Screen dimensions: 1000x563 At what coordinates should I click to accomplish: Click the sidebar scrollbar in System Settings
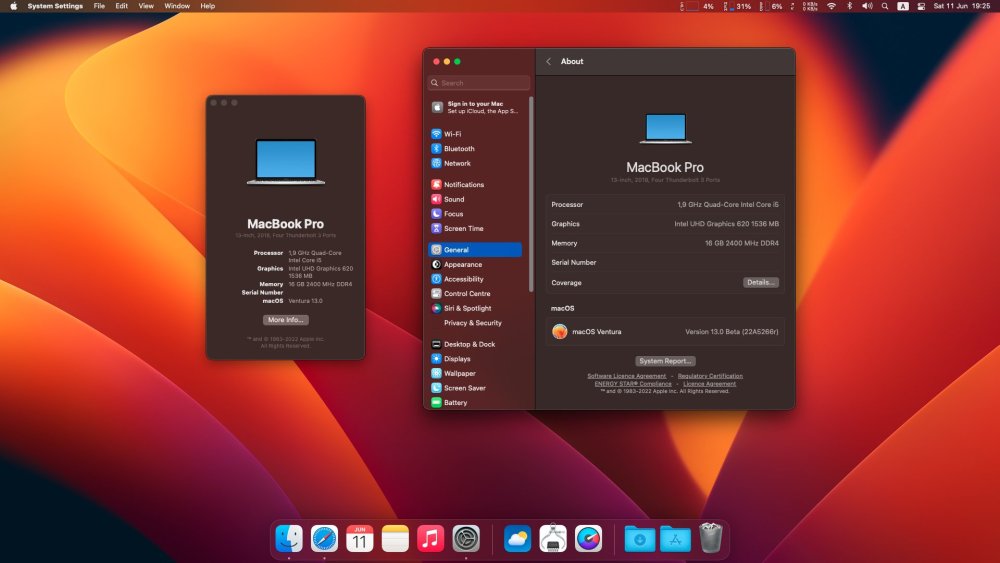click(x=531, y=194)
